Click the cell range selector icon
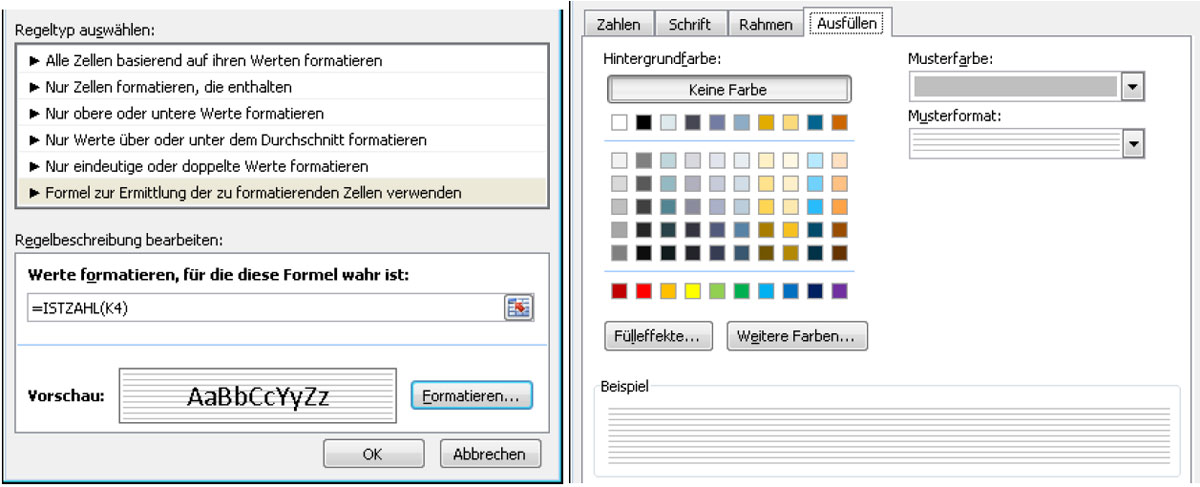 pos(518,308)
